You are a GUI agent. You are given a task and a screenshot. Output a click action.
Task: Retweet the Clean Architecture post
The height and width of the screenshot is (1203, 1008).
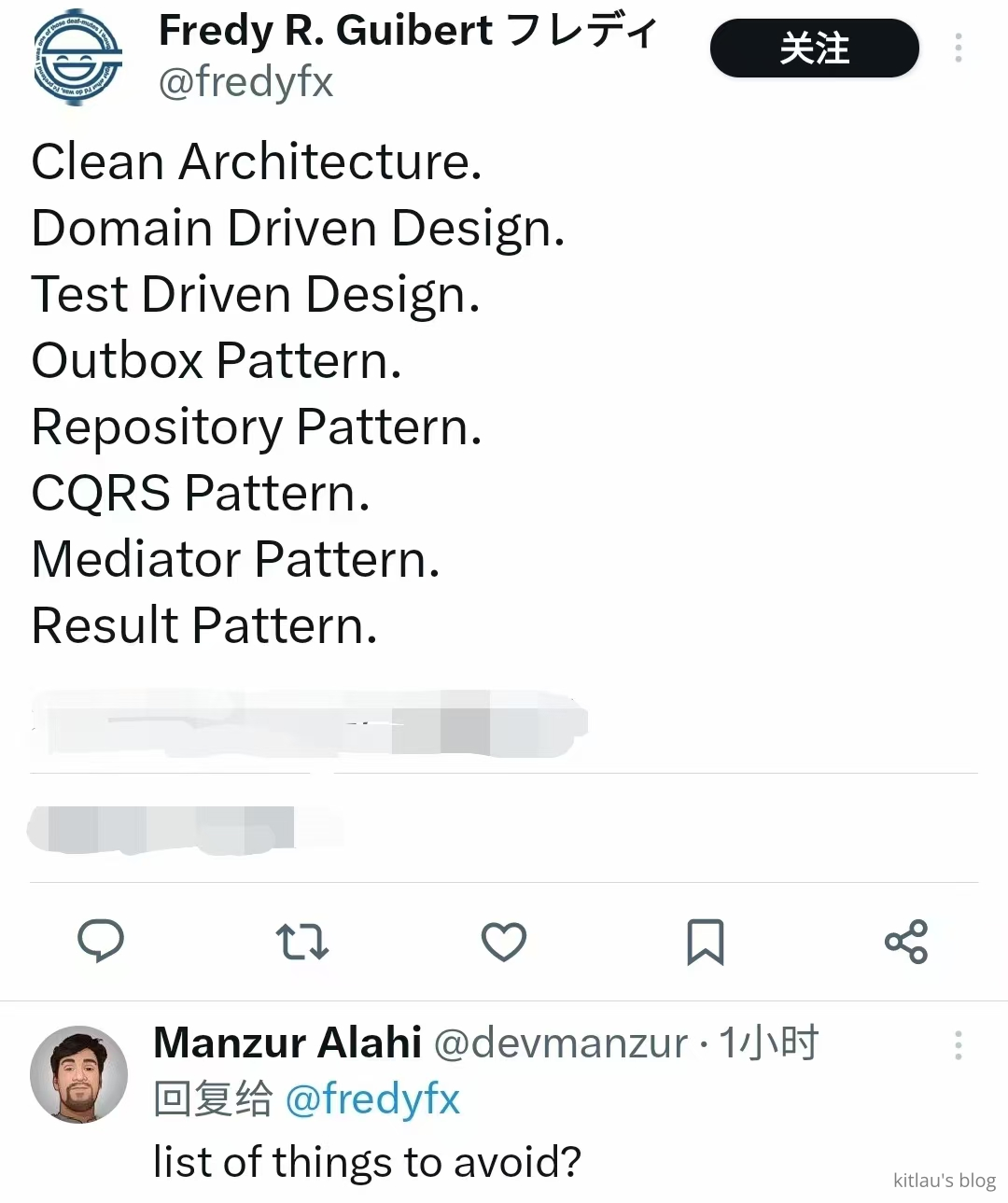[x=302, y=941]
